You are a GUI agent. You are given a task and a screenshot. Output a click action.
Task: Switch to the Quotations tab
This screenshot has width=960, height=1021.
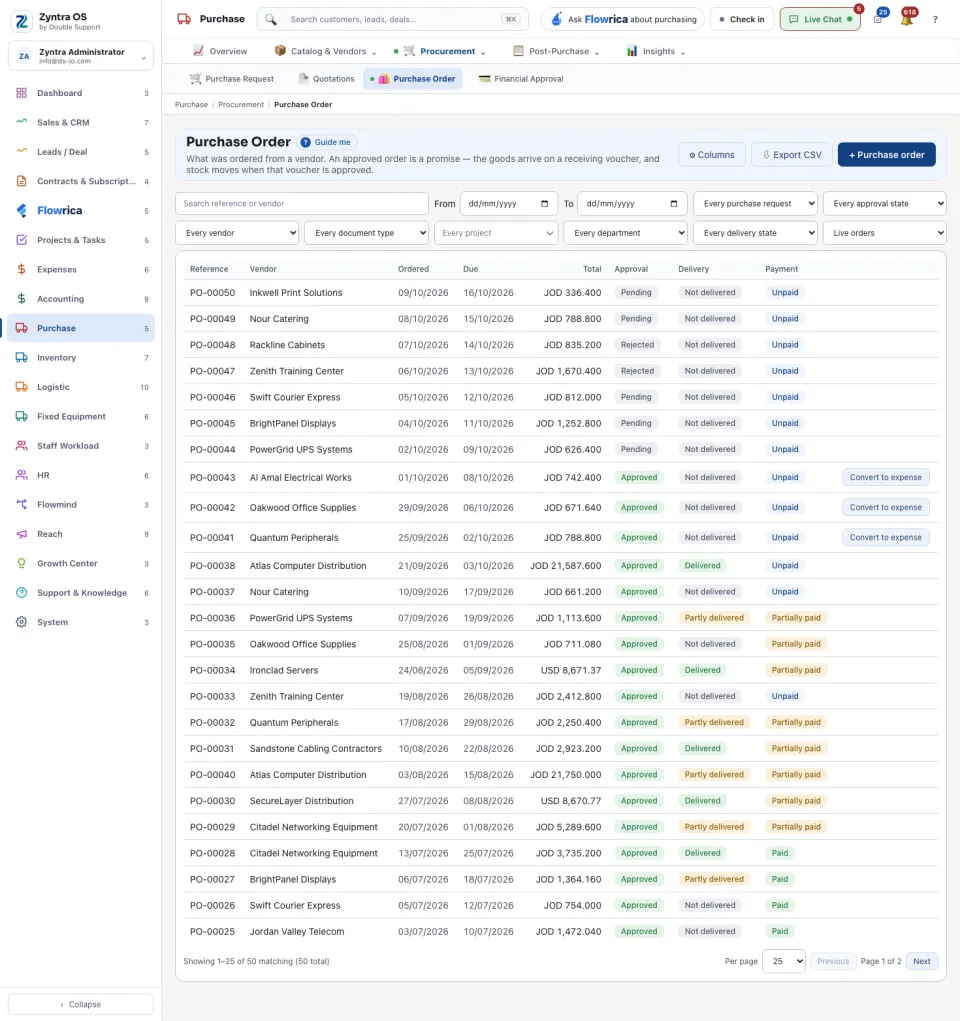click(x=326, y=79)
